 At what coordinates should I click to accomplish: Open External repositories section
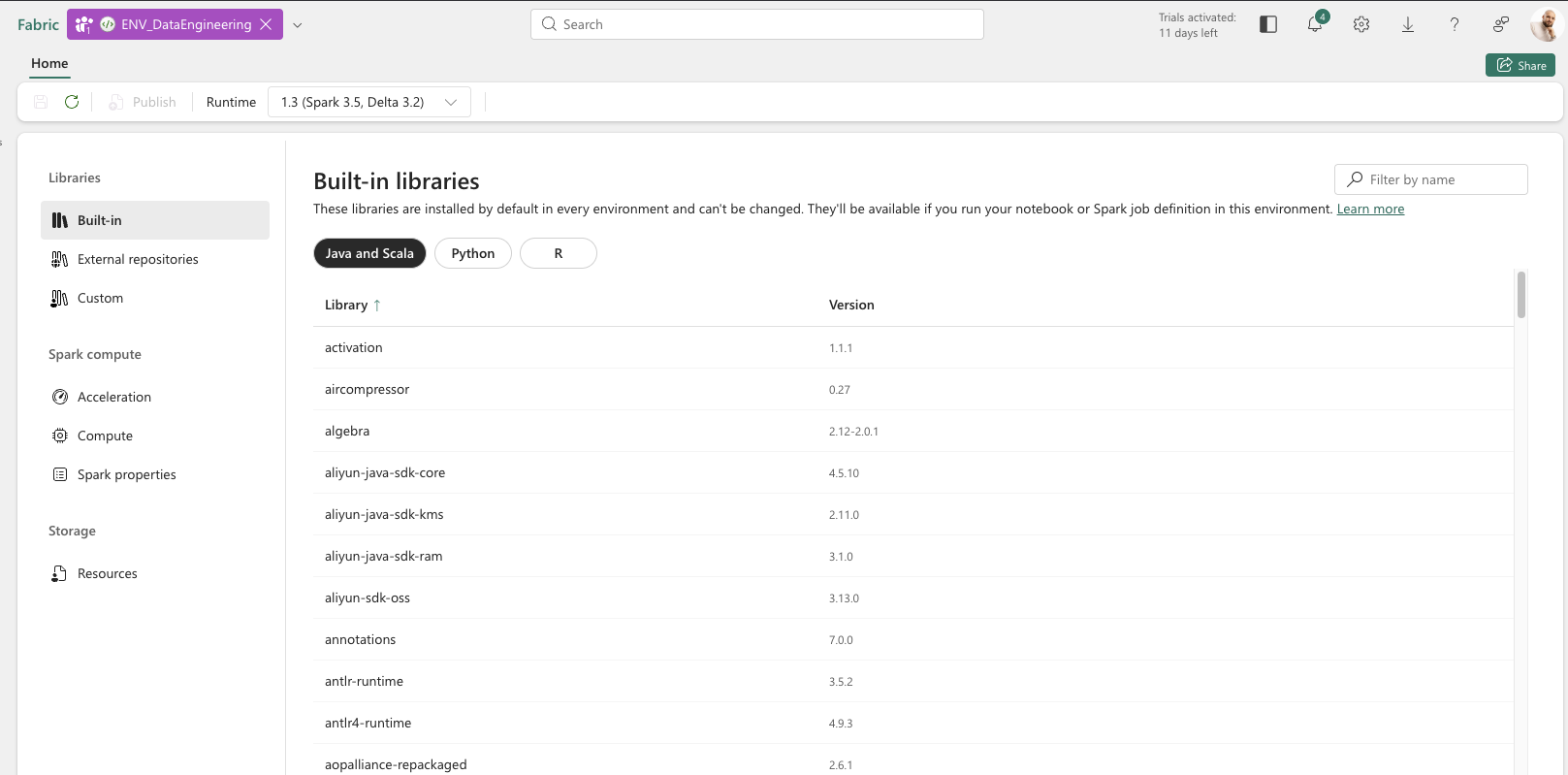138,259
